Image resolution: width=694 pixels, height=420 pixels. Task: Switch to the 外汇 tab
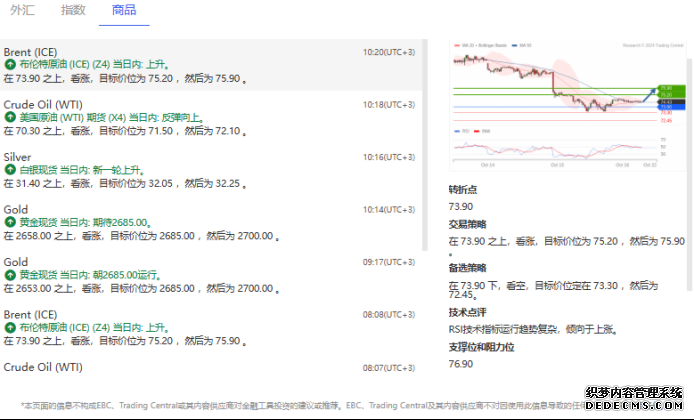coord(22,10)
